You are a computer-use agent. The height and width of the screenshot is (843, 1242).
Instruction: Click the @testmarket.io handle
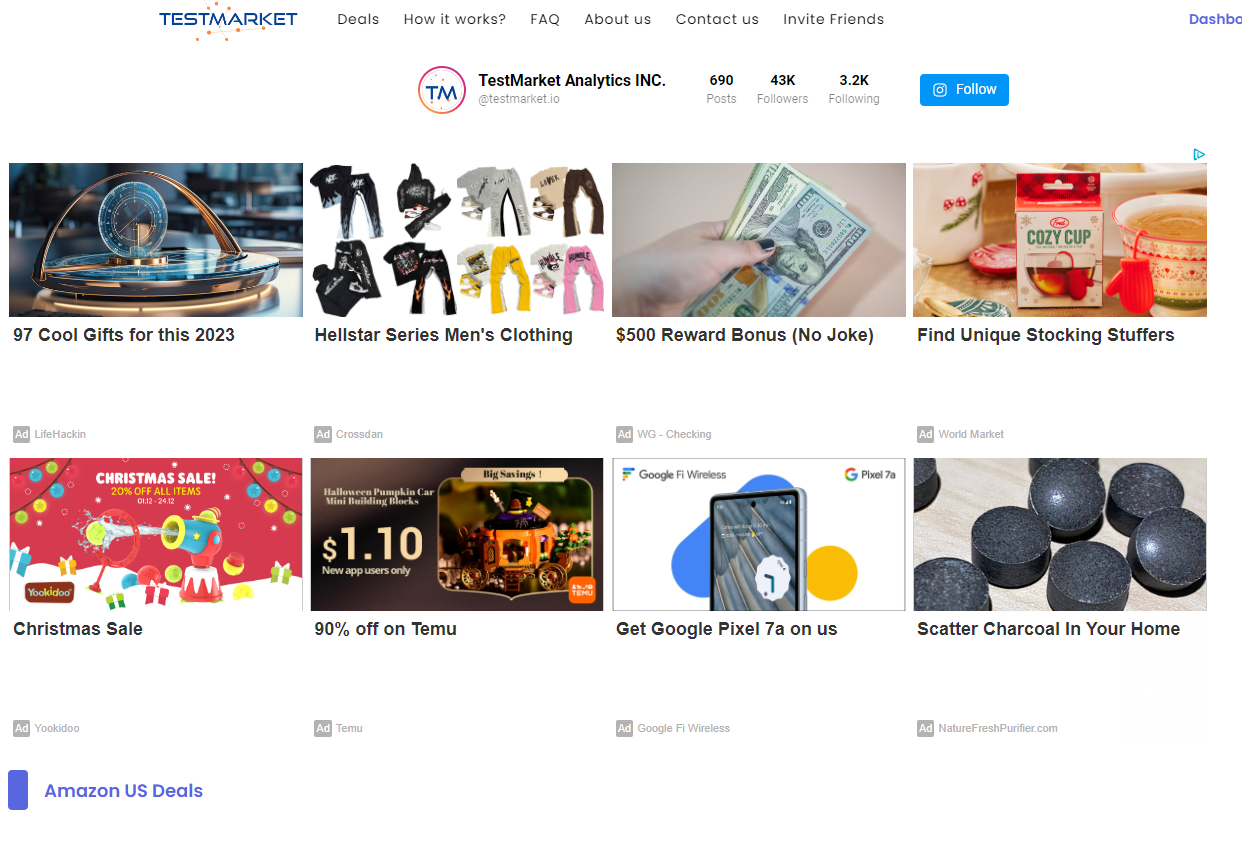(519, 99)
